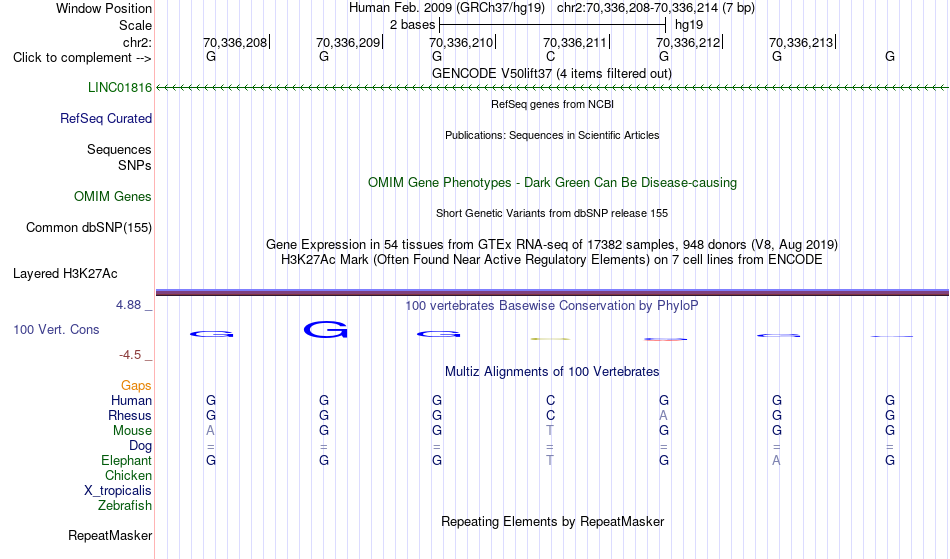
Task: Click the Zebrafish species label
Action: 125,505
